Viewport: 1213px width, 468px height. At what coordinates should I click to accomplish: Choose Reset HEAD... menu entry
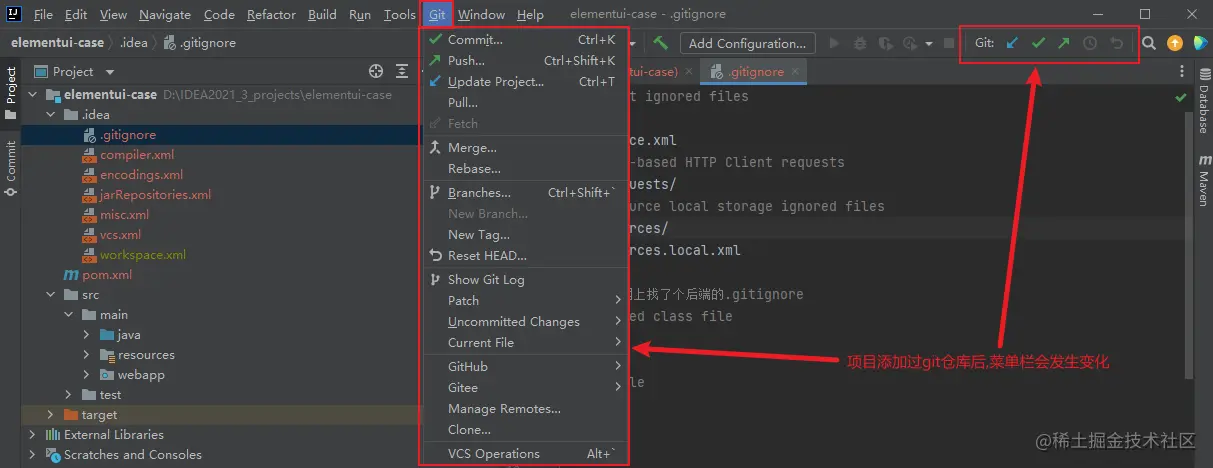tap(524, 256)
